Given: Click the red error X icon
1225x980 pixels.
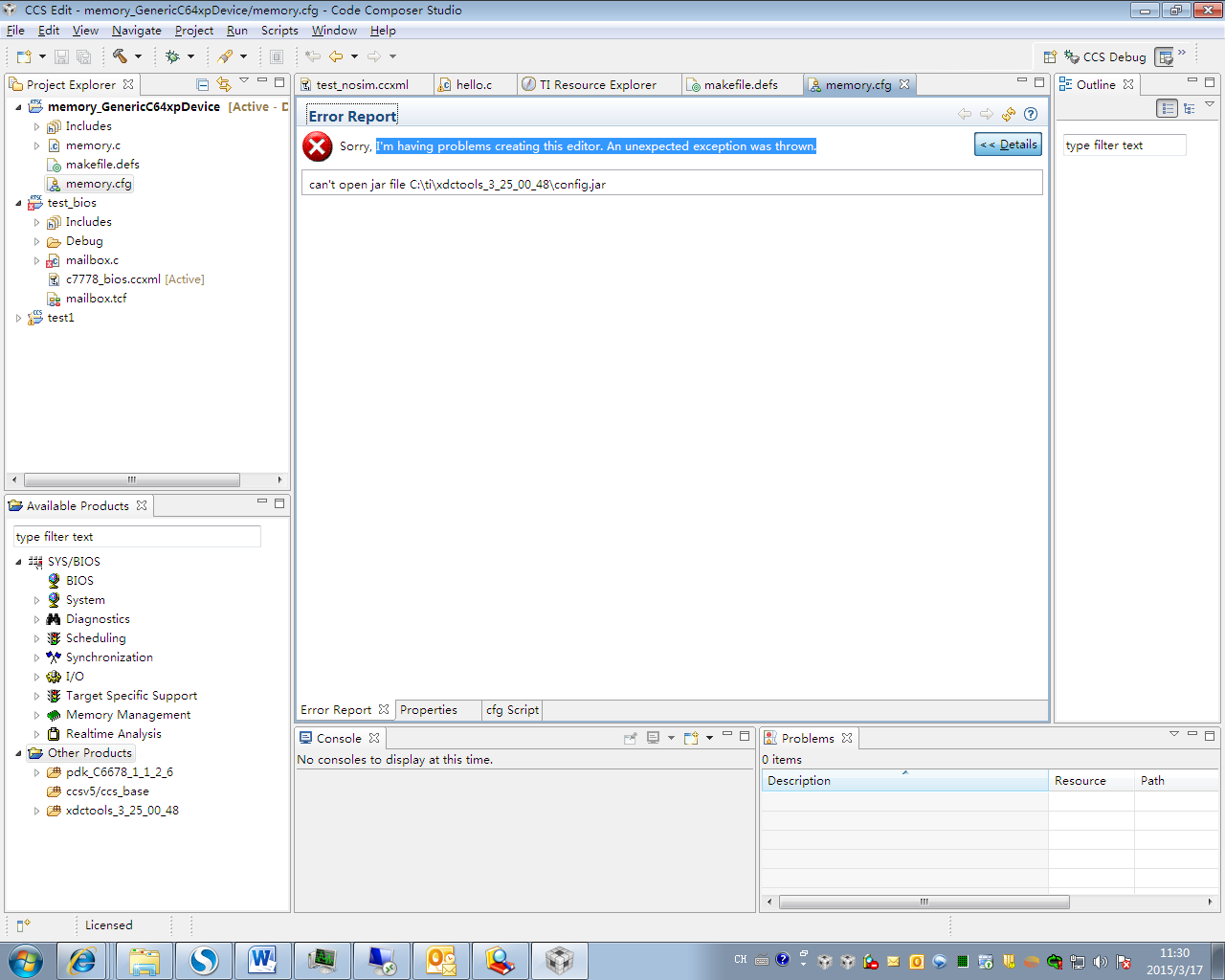Looking at the screenshot, I should (317, 146).
